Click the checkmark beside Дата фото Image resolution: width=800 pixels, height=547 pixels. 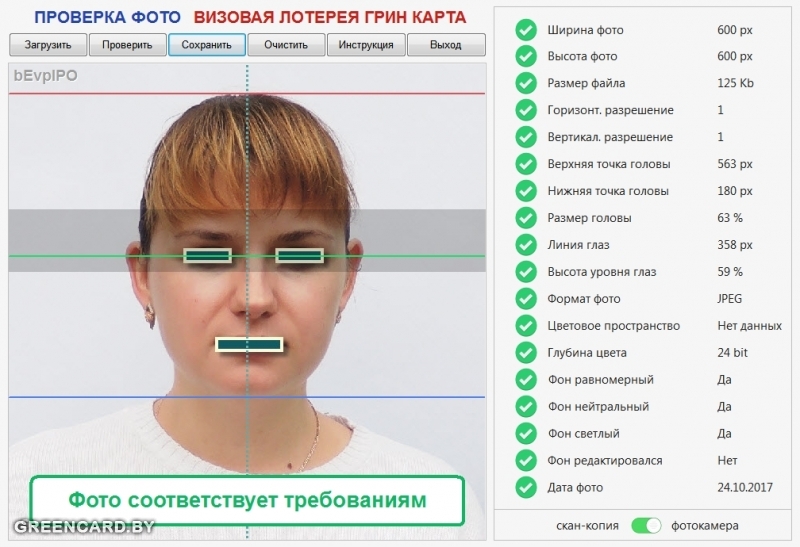click(x=526, y=488)
